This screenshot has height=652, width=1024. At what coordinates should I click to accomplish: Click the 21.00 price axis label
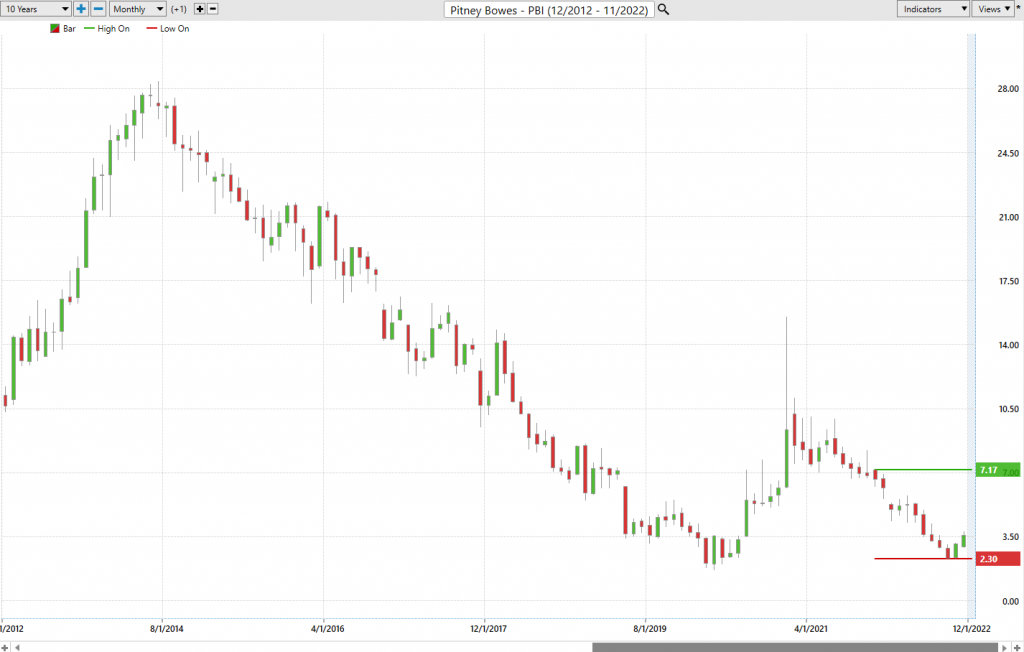1008,218
